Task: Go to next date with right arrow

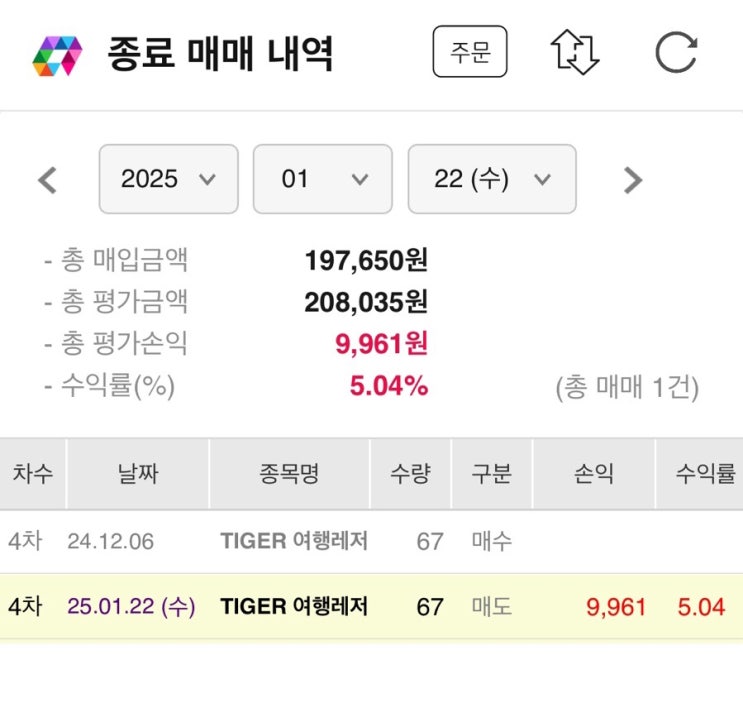Action: pyautogui.click(x=632, y=180)
